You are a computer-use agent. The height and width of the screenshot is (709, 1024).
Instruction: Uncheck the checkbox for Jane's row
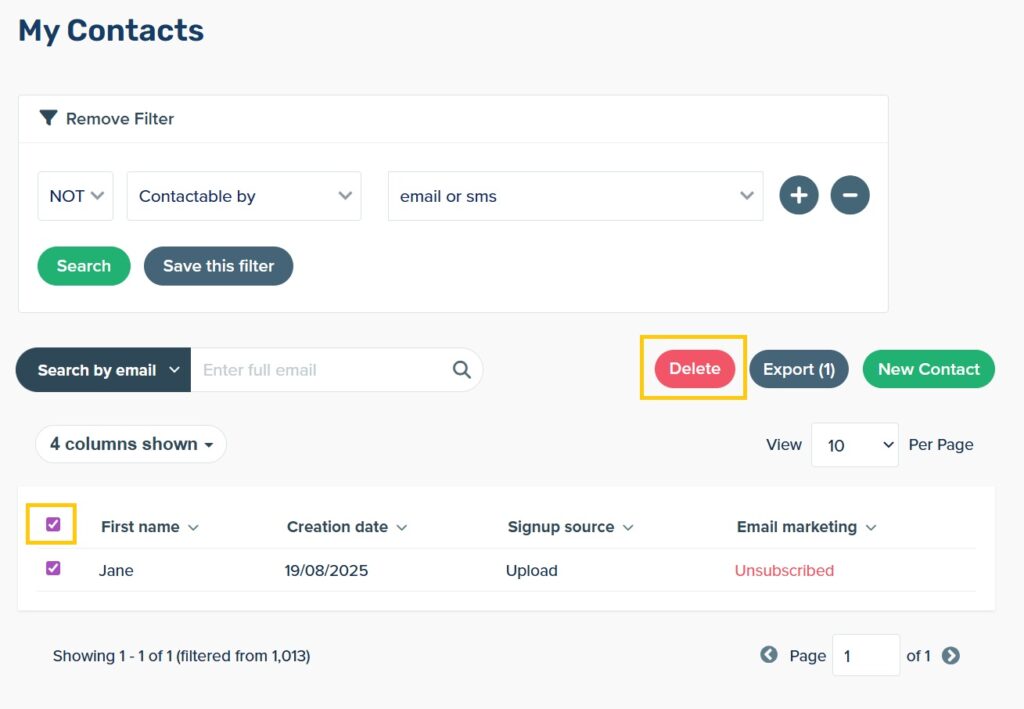coord(53,568)
